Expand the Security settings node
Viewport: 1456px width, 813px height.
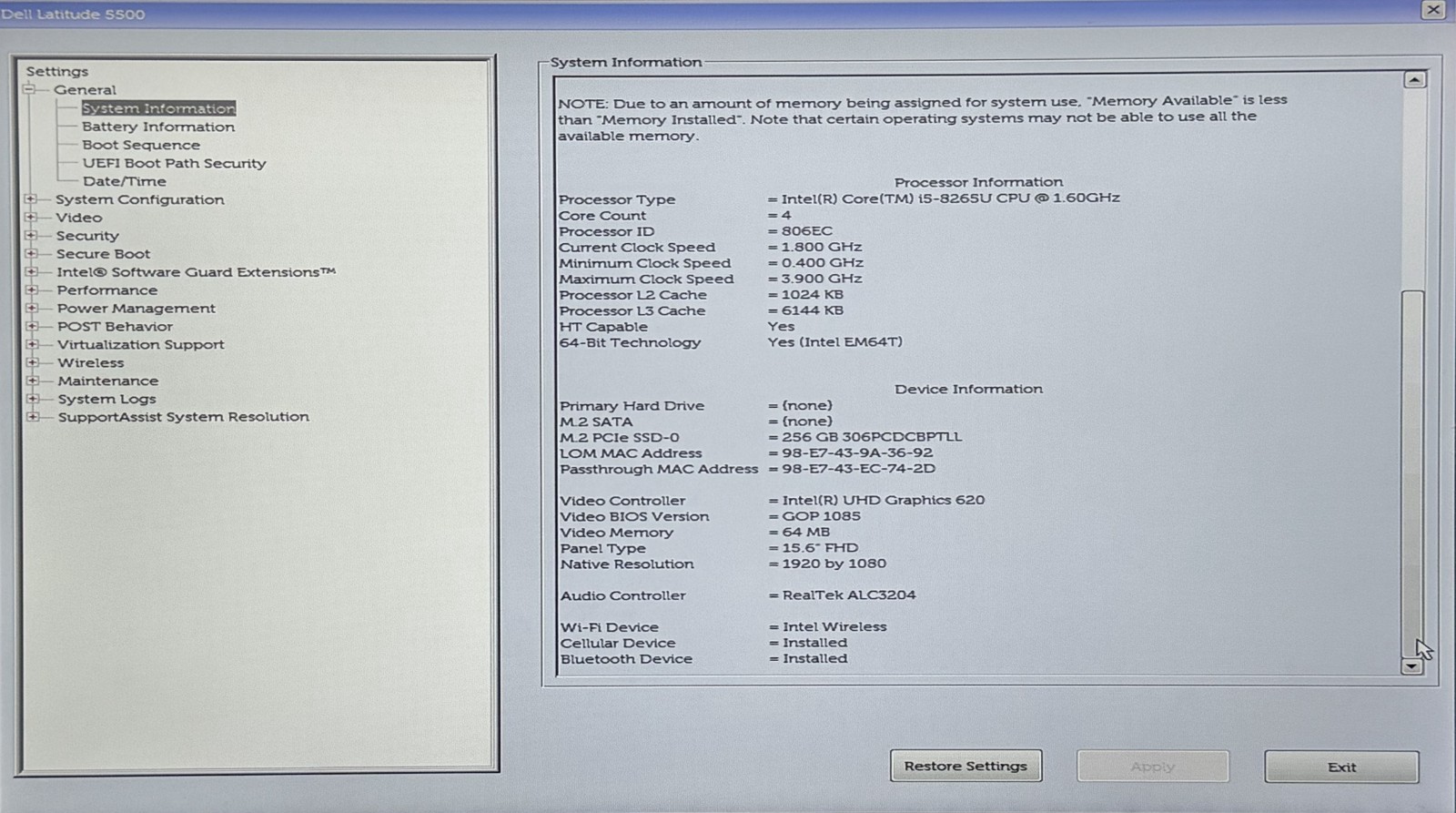pos(31,235)
